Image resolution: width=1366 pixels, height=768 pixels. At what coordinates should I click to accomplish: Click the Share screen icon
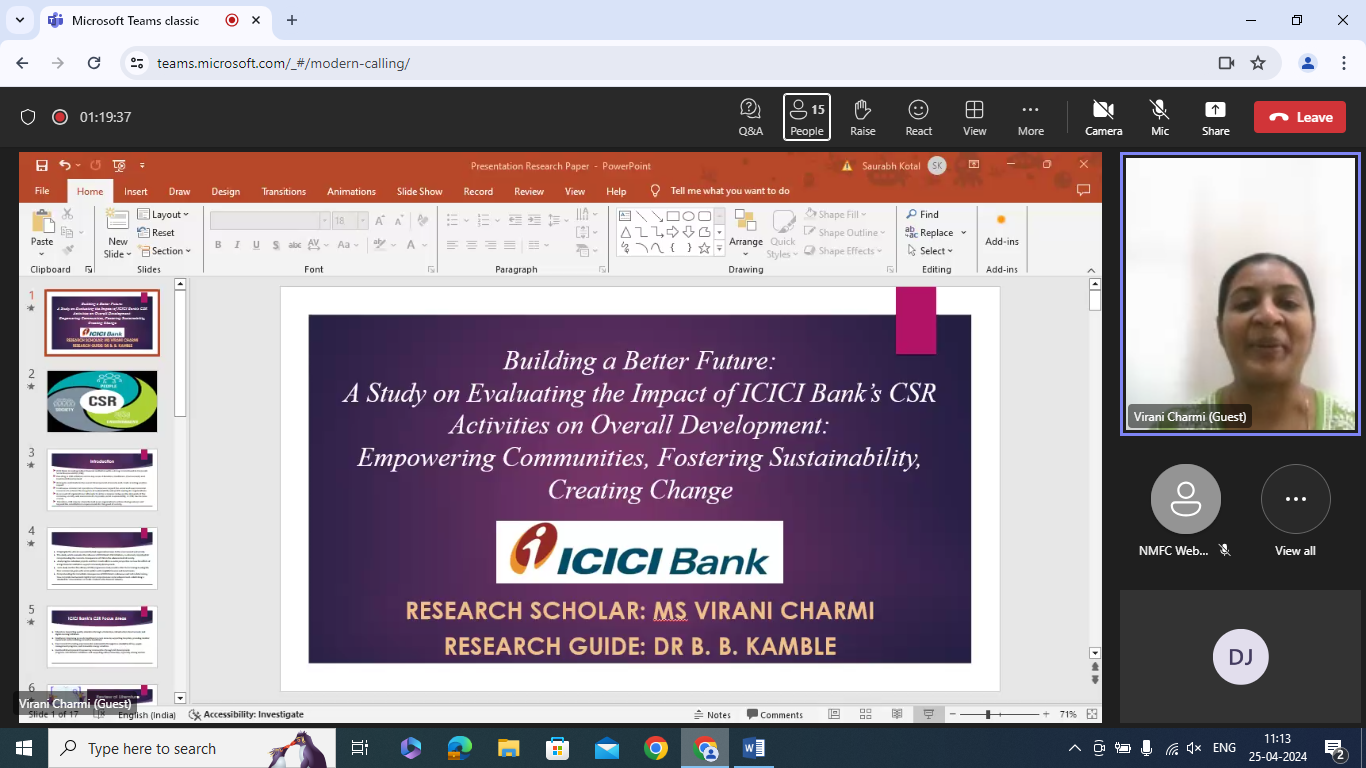[x=1215, y=117]
